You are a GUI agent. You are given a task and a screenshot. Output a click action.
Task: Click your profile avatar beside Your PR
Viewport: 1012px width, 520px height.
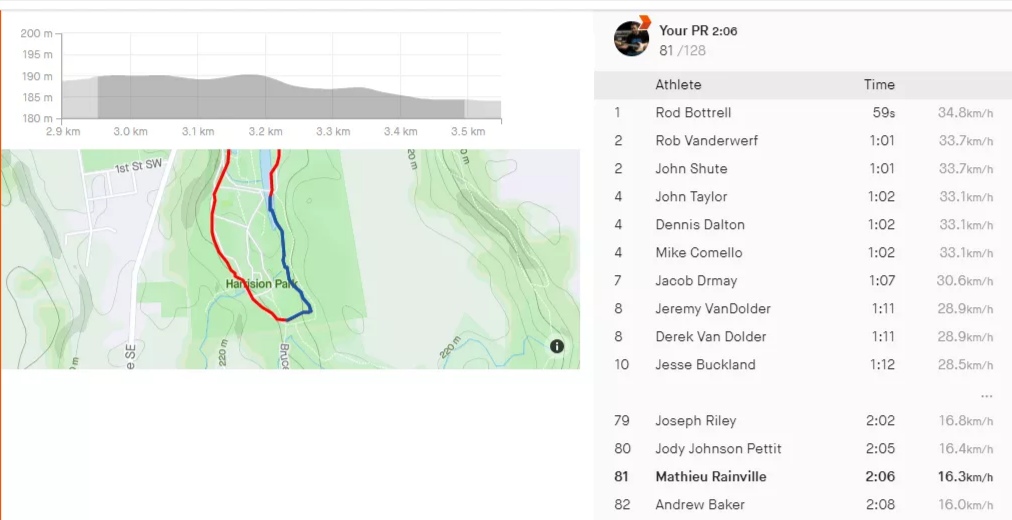point(631,38)
